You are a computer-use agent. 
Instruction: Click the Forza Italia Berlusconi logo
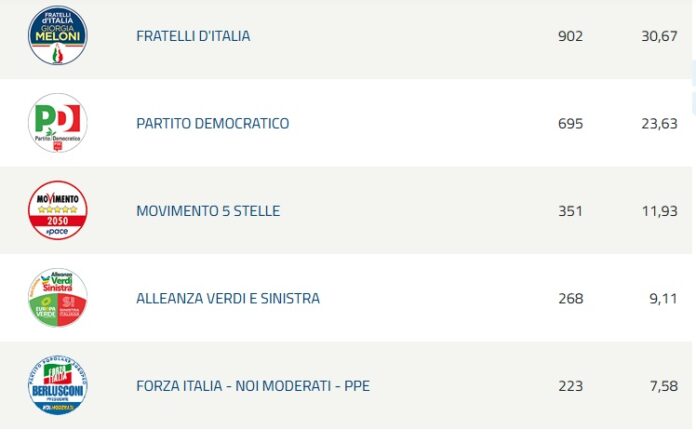pyautogui.click(x=58, y=385)
